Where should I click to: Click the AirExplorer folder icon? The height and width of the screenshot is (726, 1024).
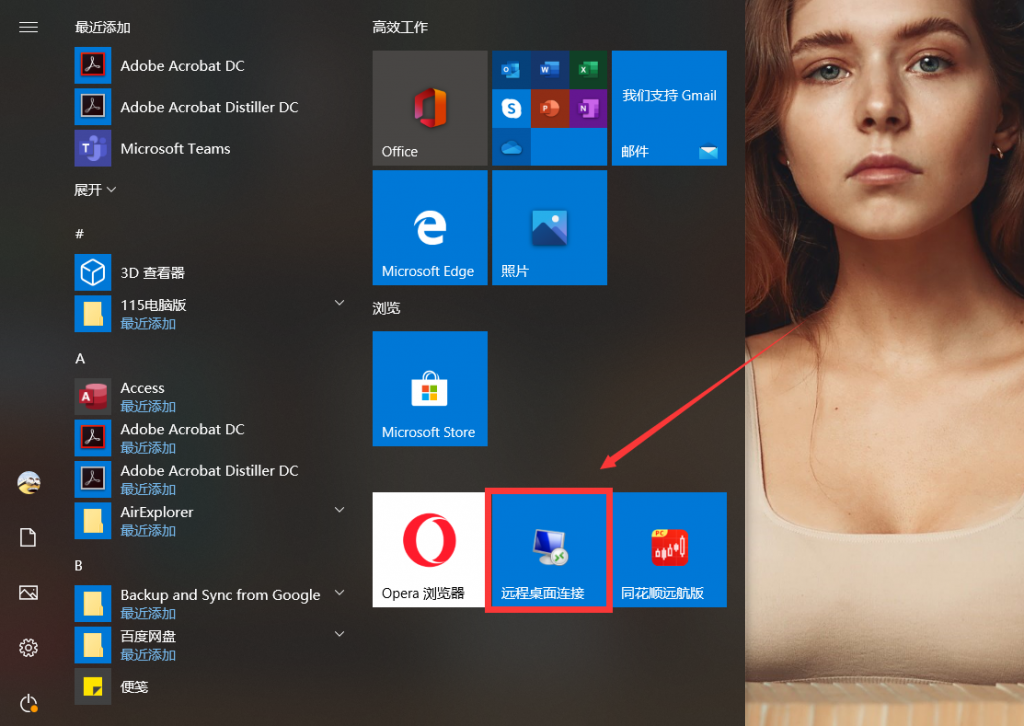click(93, 521)
